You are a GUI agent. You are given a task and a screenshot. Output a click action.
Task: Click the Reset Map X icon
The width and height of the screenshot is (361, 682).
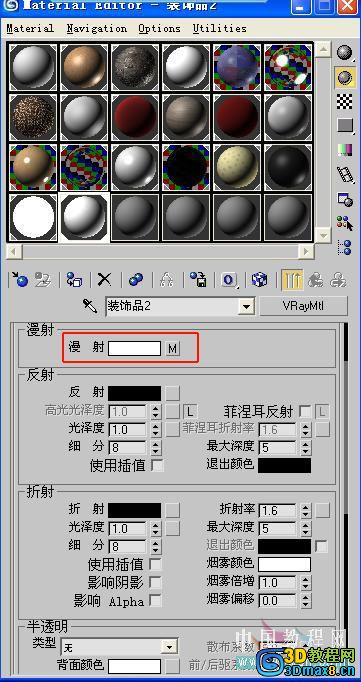(104, 279)
